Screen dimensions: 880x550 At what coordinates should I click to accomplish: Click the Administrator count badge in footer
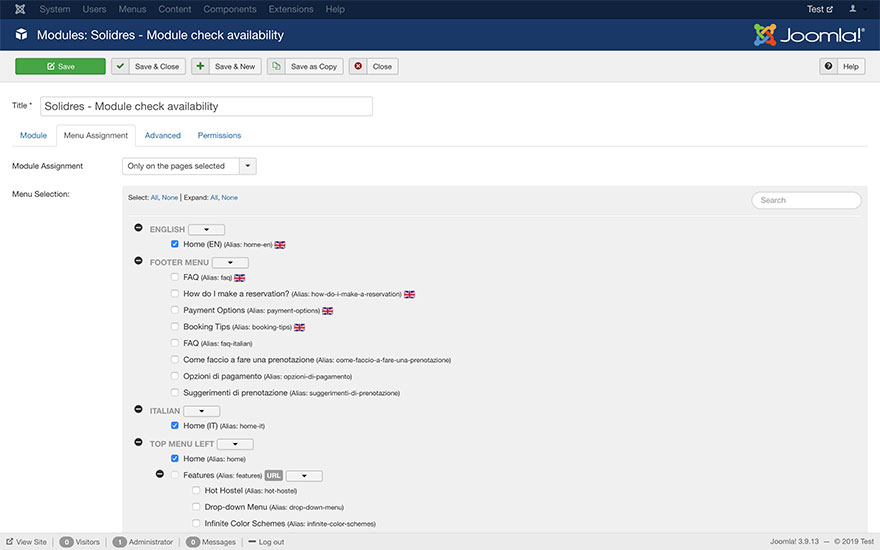(120, 542)
